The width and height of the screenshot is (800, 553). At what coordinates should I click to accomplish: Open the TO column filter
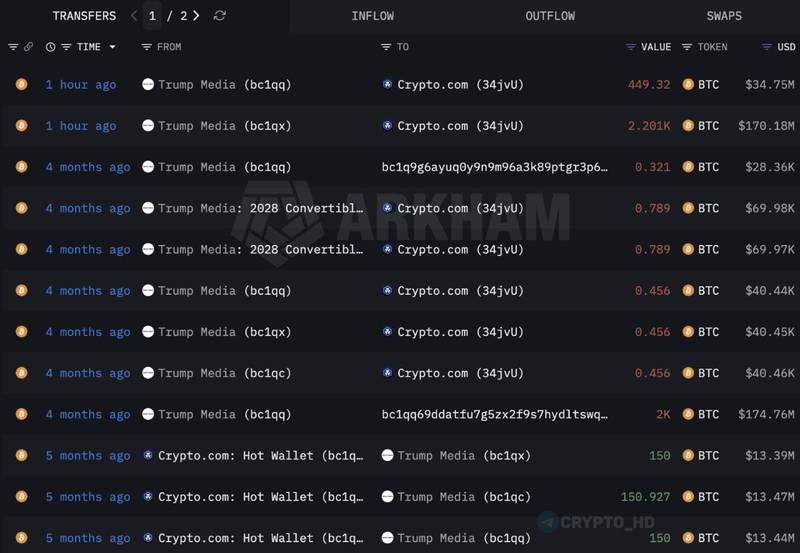pyautogui.click(x=386, y=47)
